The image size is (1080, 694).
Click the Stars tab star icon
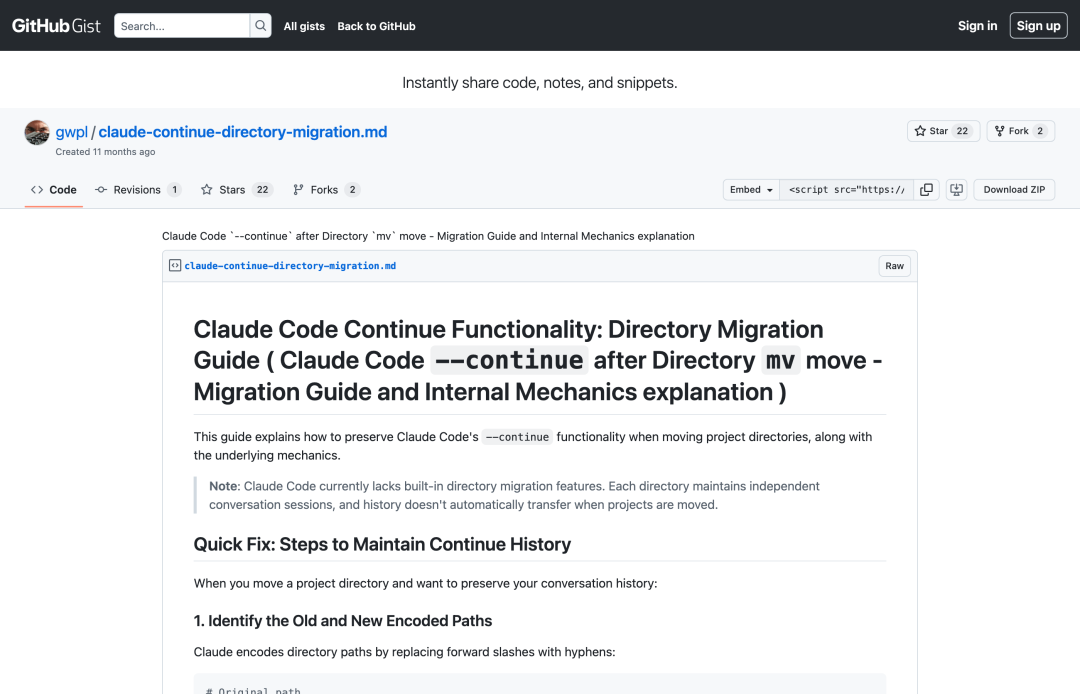[207, 189]
